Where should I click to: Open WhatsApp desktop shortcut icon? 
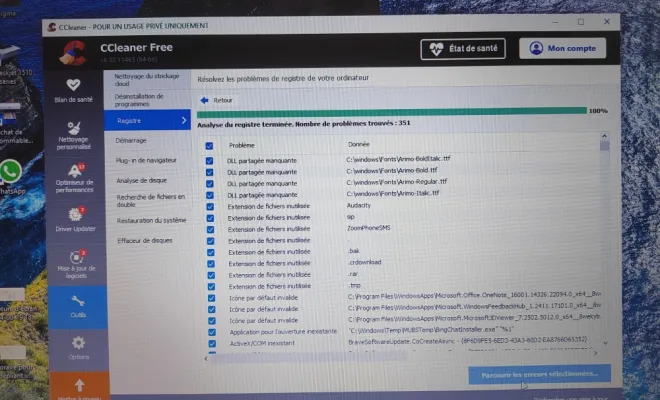10,171
